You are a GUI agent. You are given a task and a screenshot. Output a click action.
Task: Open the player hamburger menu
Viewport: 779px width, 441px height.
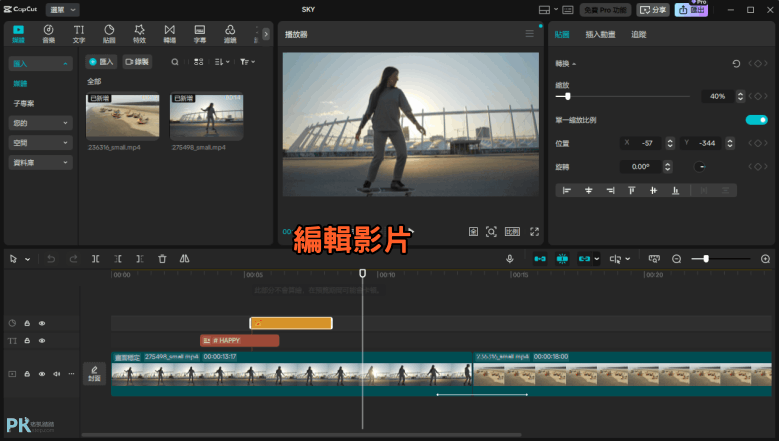coord(530,34)
